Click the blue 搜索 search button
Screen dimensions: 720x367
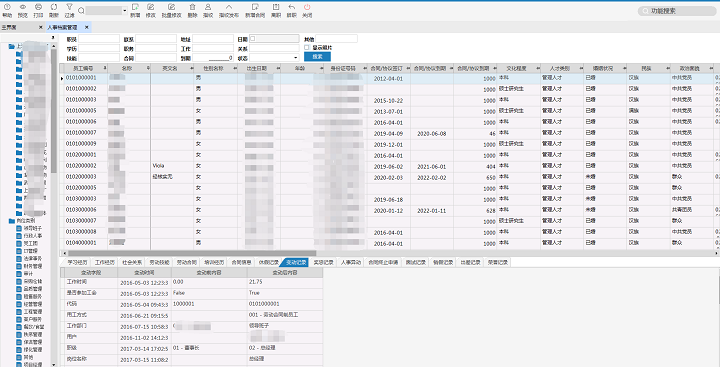pos(317,57)
